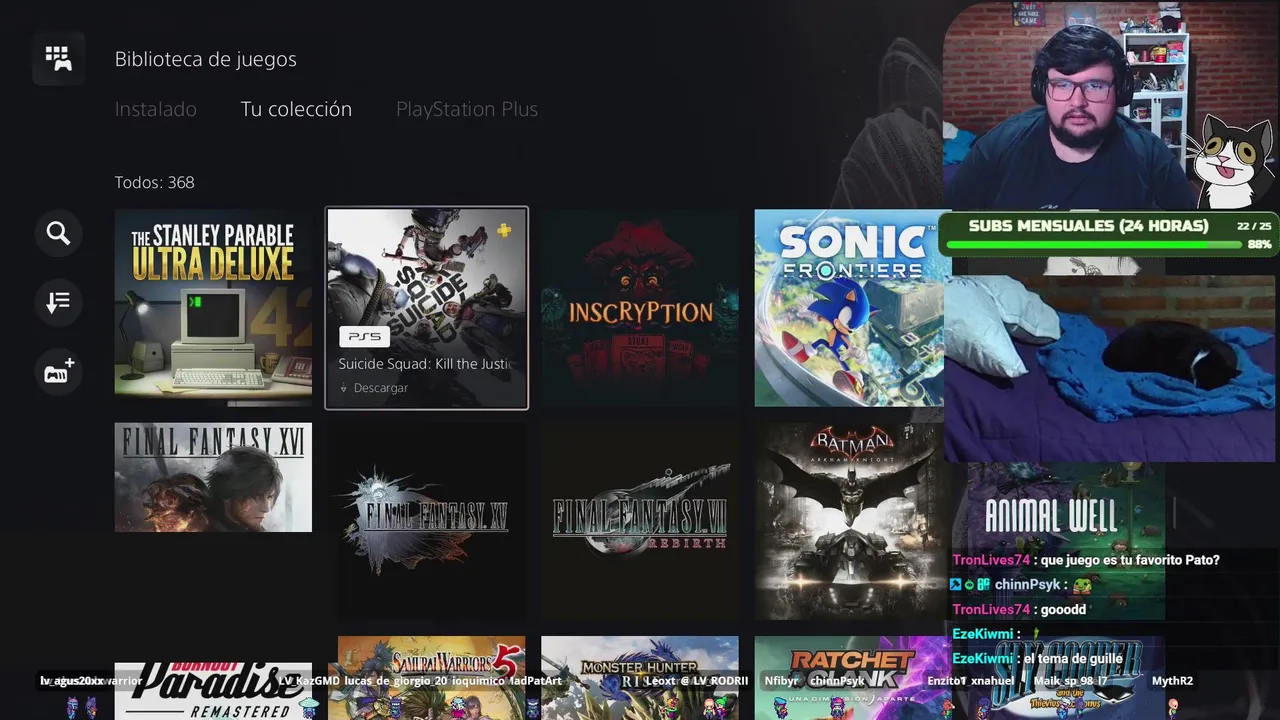Switch to the Instalado tab
Screen dimensions: 1280x720
coord(155,109)
